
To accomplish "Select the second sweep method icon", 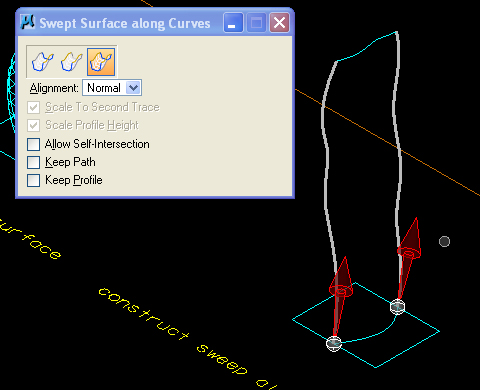I will click(72, 62).
